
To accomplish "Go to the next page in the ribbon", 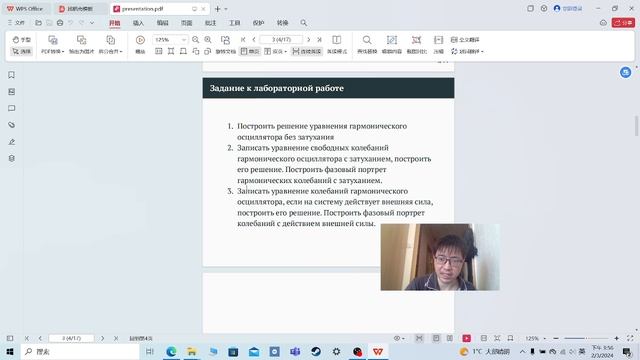I will point(309,40).
